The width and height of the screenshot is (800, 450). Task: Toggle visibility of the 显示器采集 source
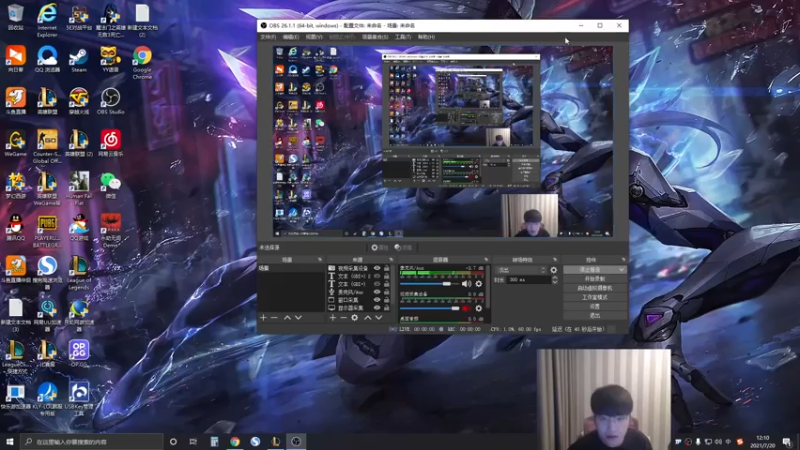click(x=377, y=308)
